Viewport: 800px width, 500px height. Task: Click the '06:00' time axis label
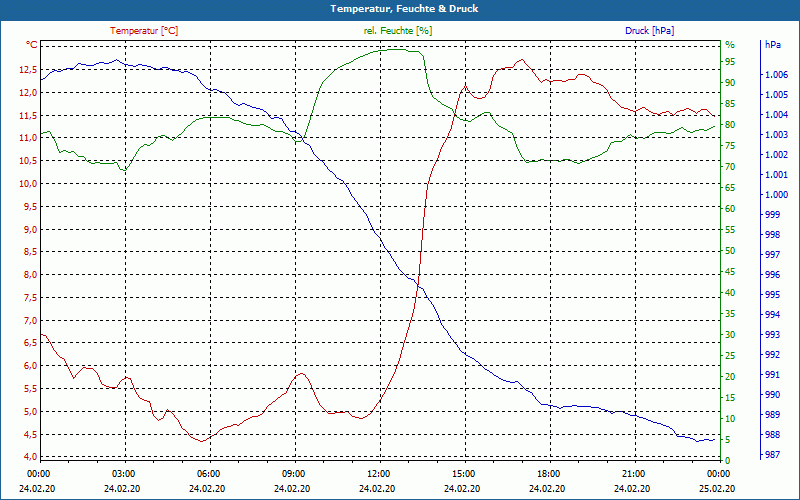(x=208, y=473)
